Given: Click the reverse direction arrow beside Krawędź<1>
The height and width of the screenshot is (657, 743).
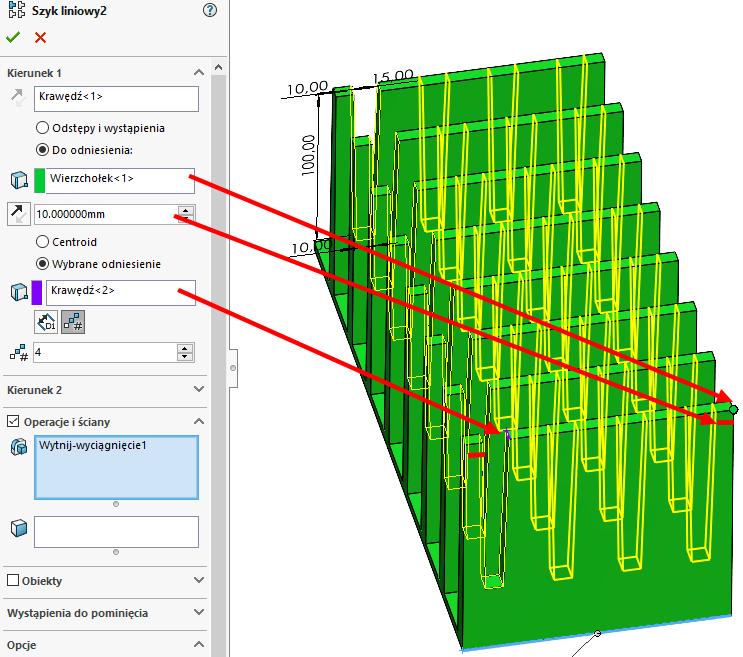Looking at the screenshot, I should point(17,97).
